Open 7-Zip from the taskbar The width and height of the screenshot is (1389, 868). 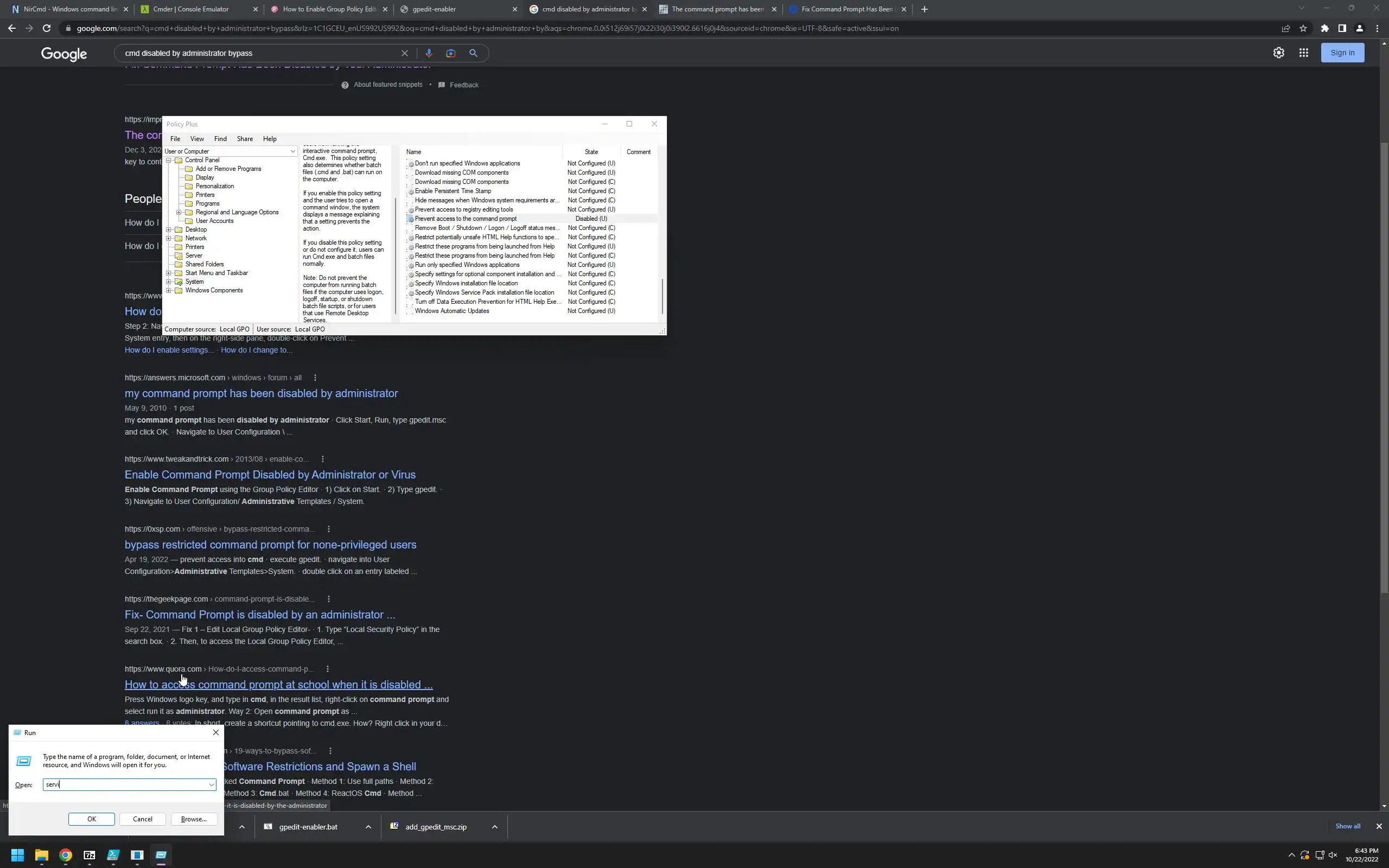(x=90, y=855)
